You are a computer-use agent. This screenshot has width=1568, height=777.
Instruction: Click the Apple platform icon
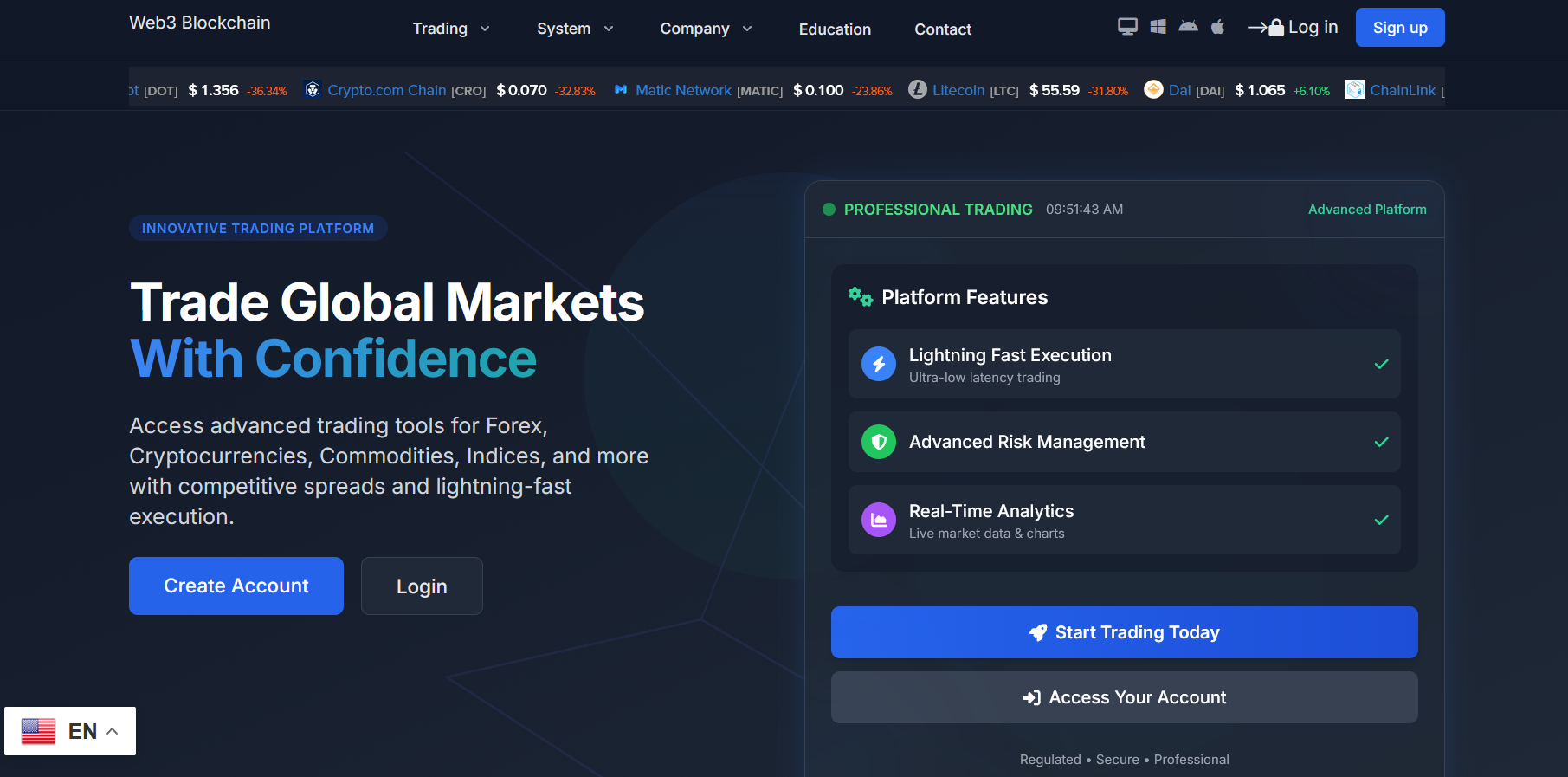1217,27
